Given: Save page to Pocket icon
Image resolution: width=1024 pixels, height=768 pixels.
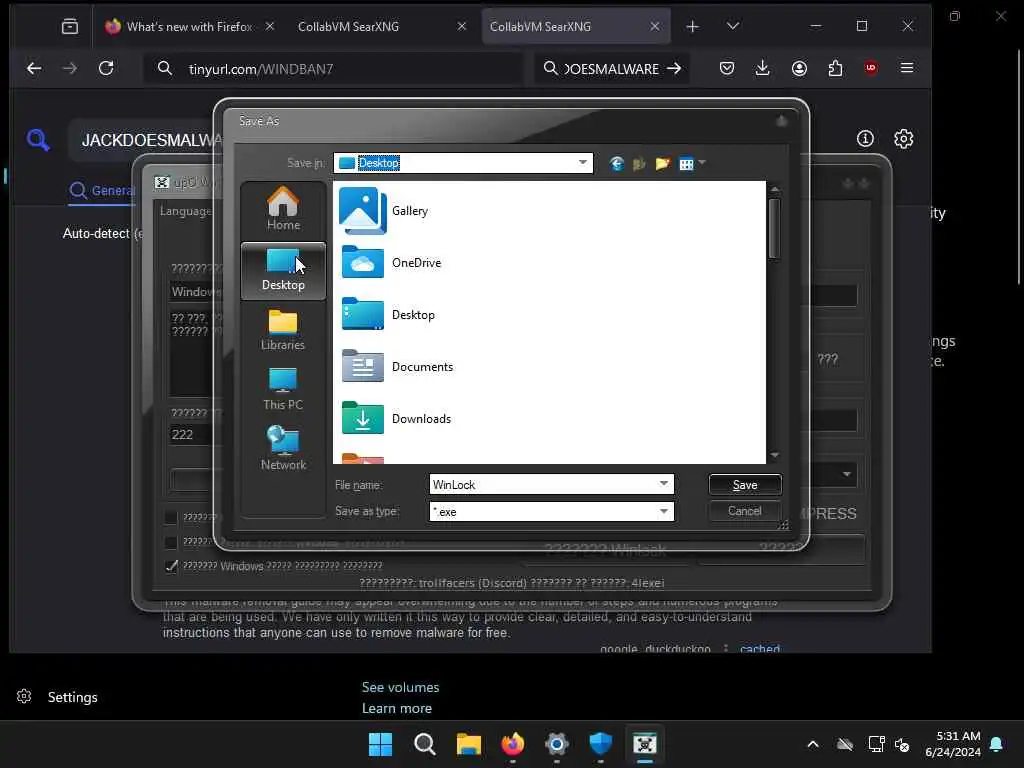Looking at the screenshot, I should 726,68.
